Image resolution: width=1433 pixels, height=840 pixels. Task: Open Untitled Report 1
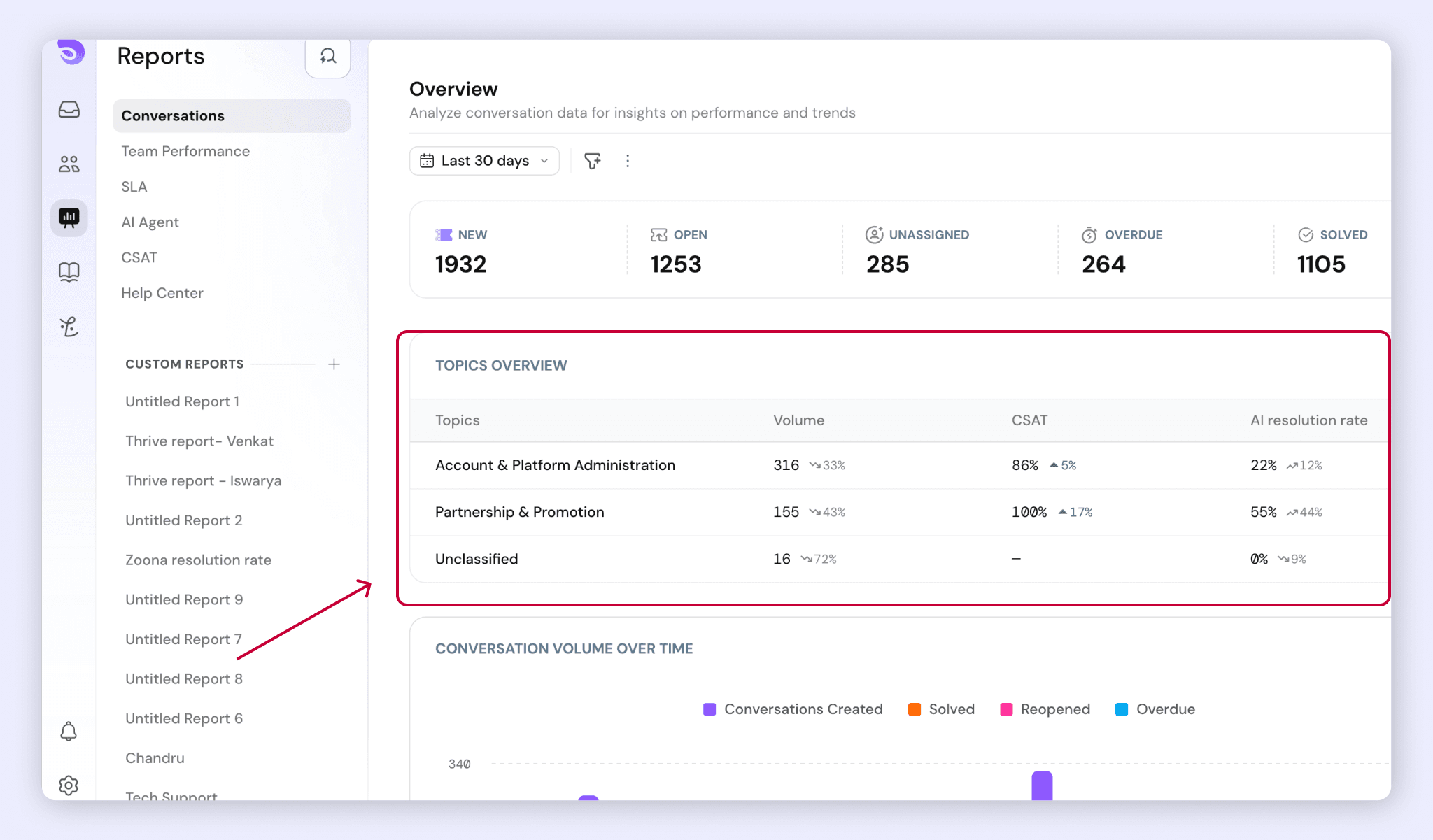(183, 401)
